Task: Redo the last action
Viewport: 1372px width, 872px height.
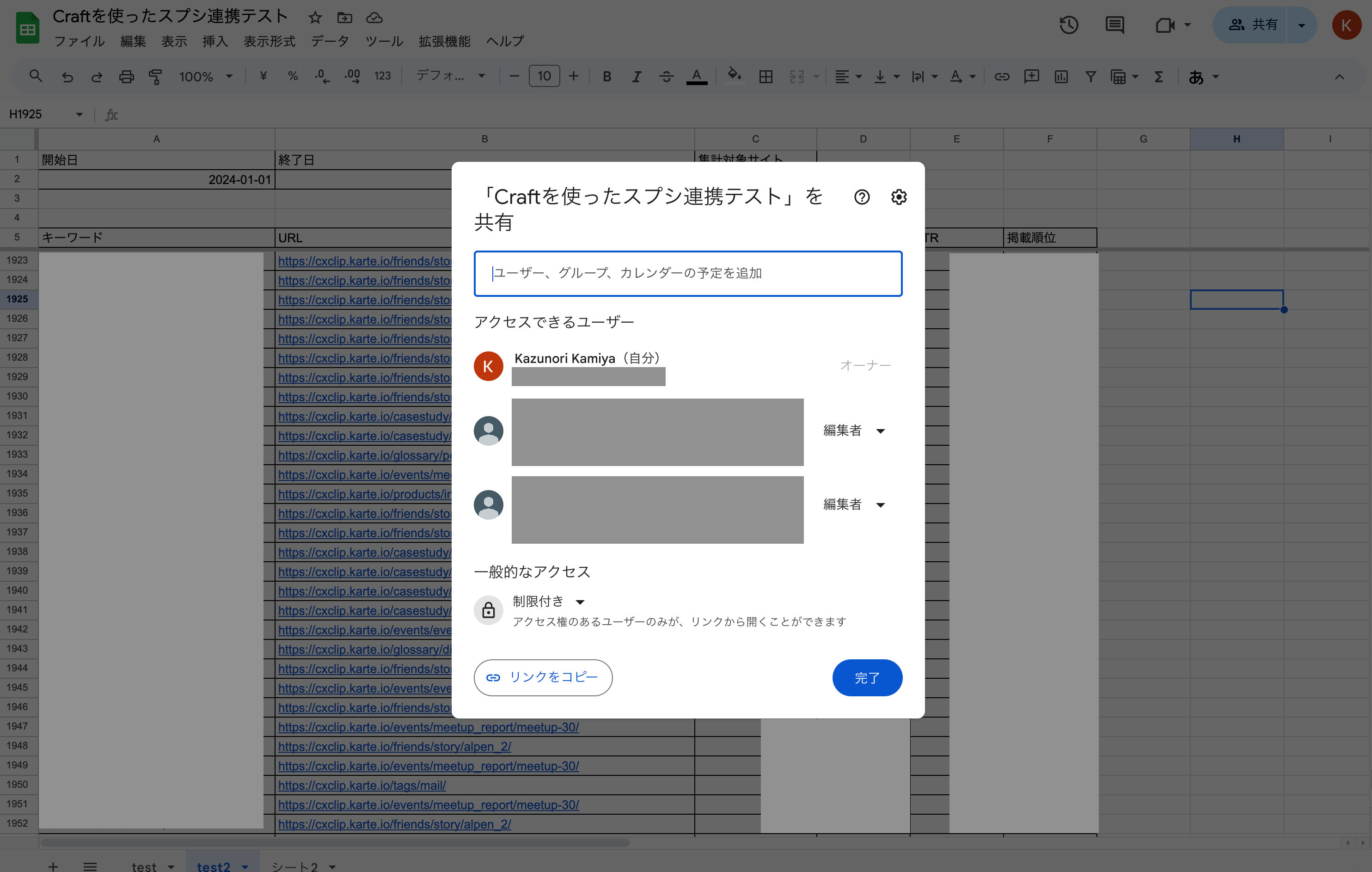Action: click(97, 76)
